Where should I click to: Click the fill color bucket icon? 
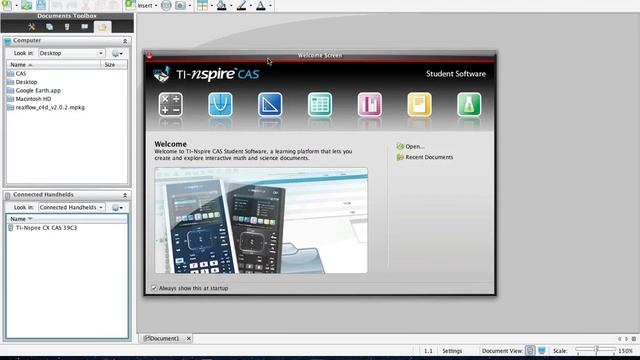222,5
